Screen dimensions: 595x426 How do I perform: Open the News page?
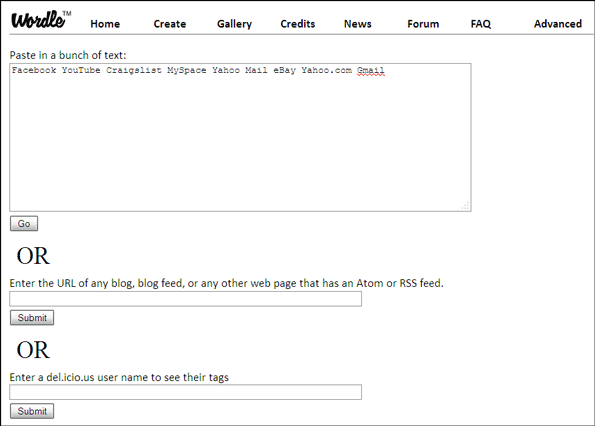(357, 24)
